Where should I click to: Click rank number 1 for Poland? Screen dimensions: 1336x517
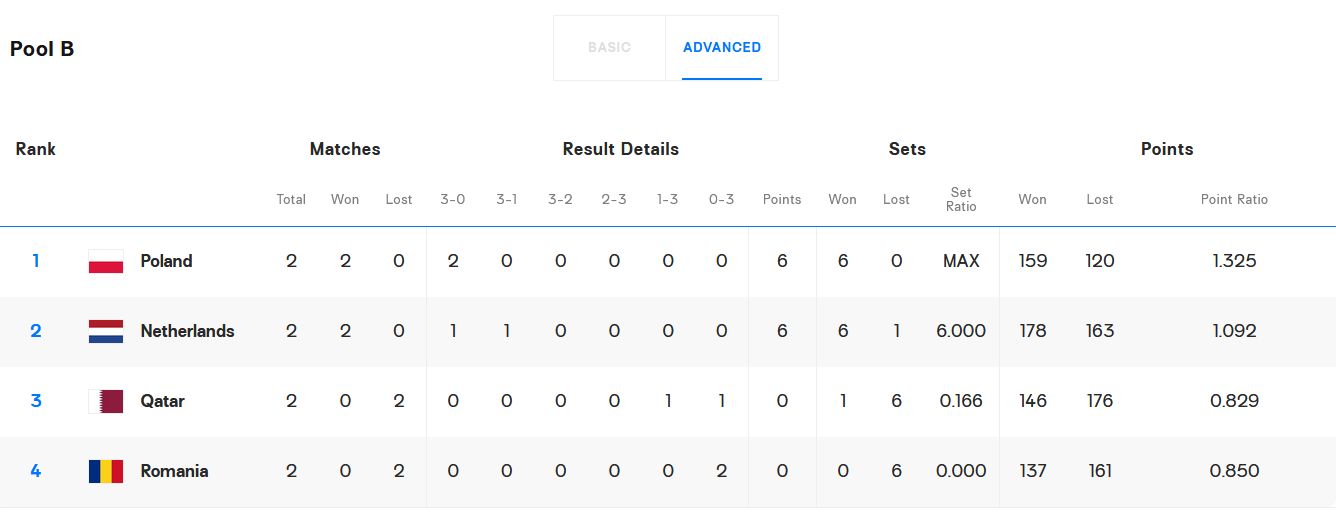(x=36, y=261)
